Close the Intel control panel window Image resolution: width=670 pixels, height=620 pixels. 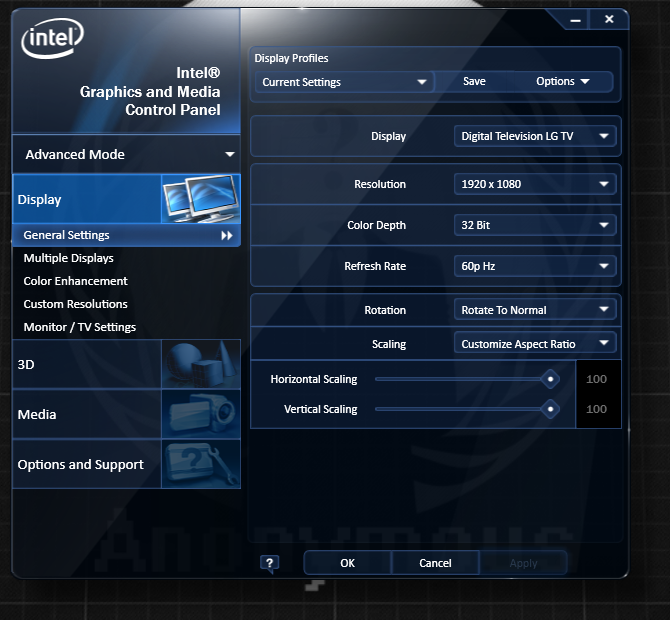[609, 19]
